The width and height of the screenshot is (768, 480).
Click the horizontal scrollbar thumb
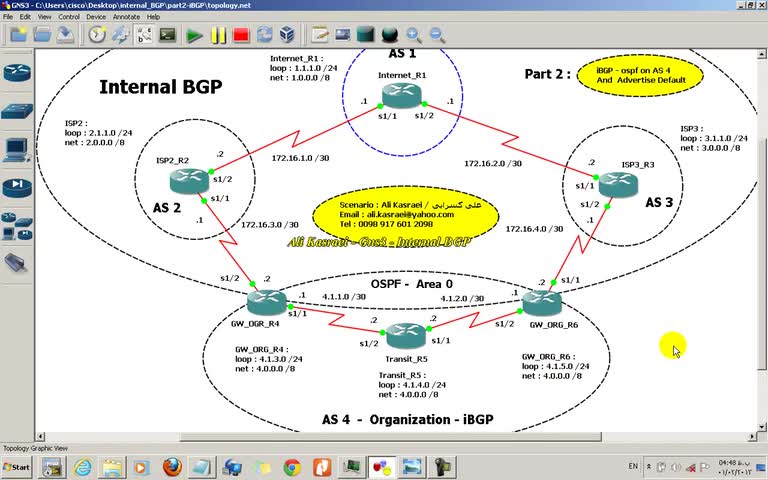pos(390,436)
